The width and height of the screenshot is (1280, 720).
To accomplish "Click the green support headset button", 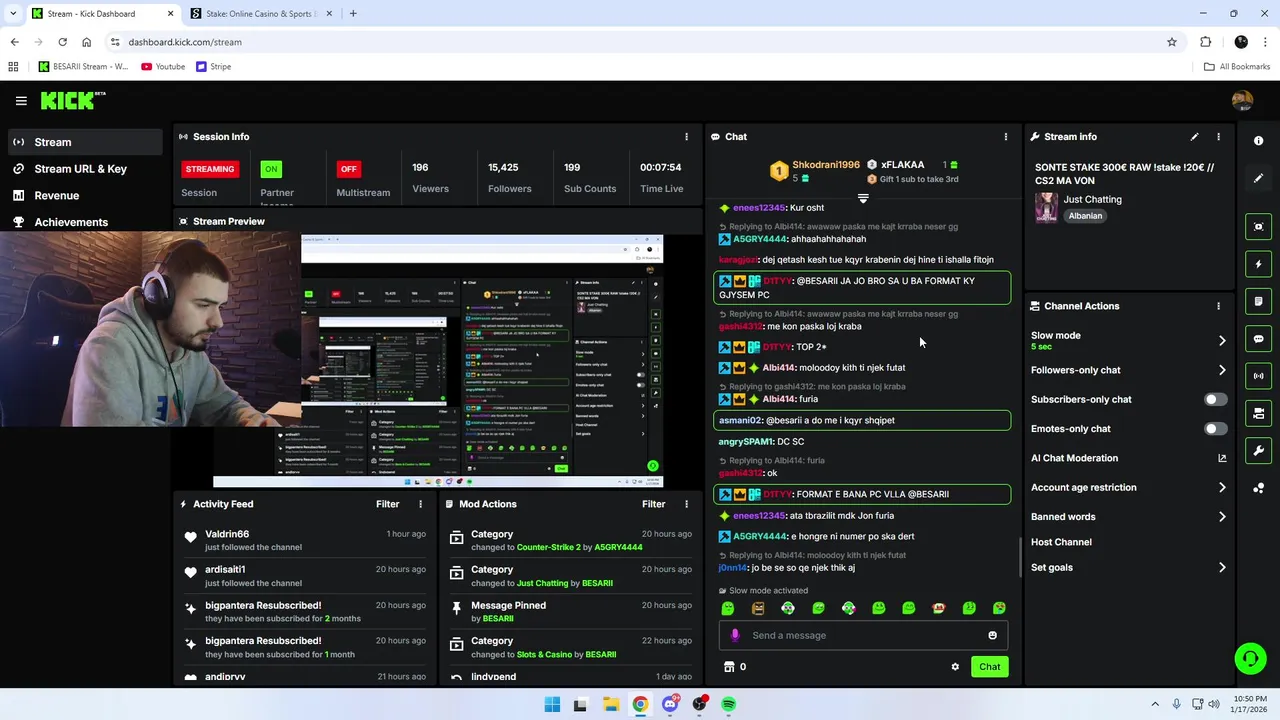I will click(x=1250, y=658).
